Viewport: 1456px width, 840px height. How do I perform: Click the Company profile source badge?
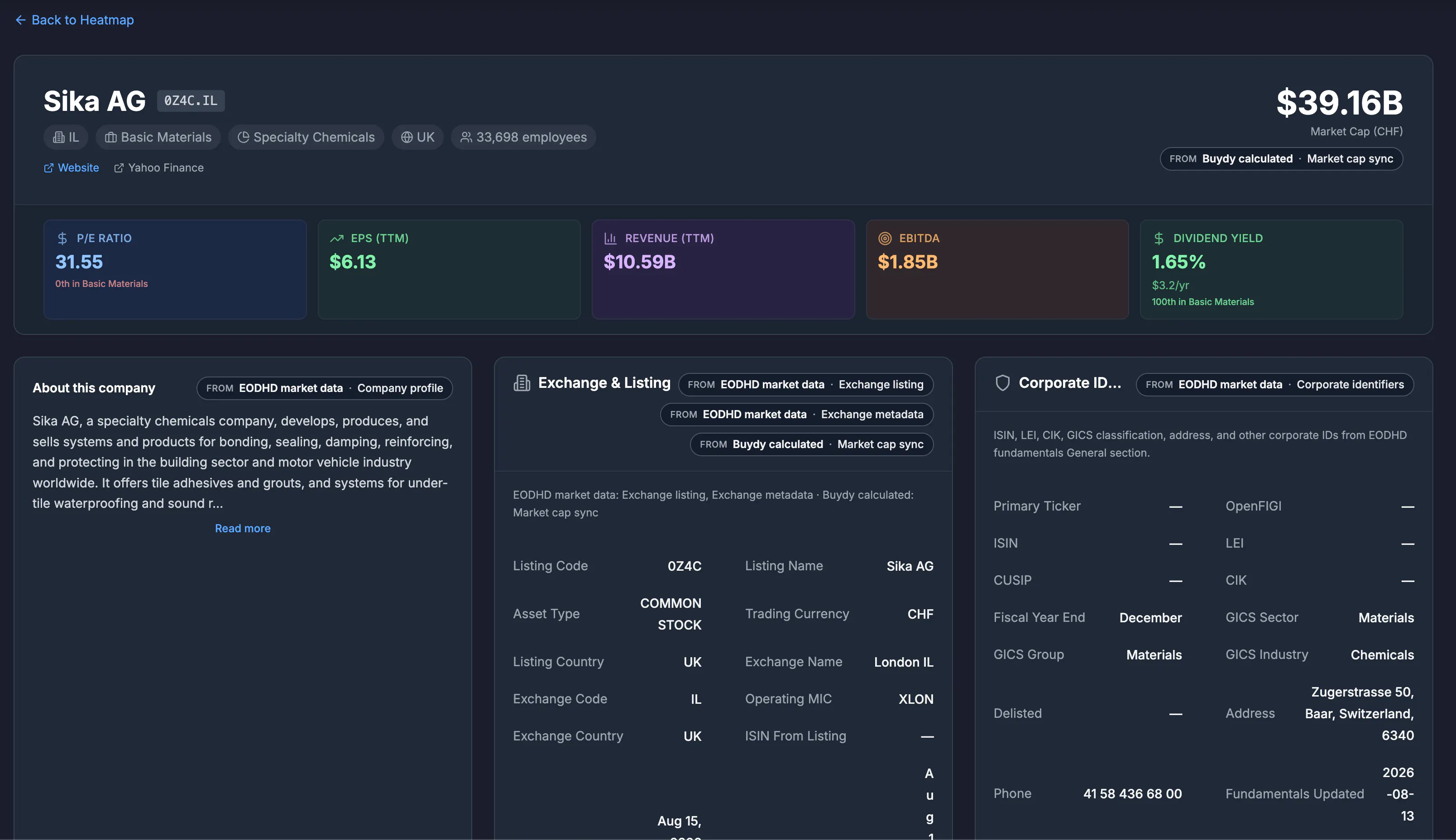(324, 388)
